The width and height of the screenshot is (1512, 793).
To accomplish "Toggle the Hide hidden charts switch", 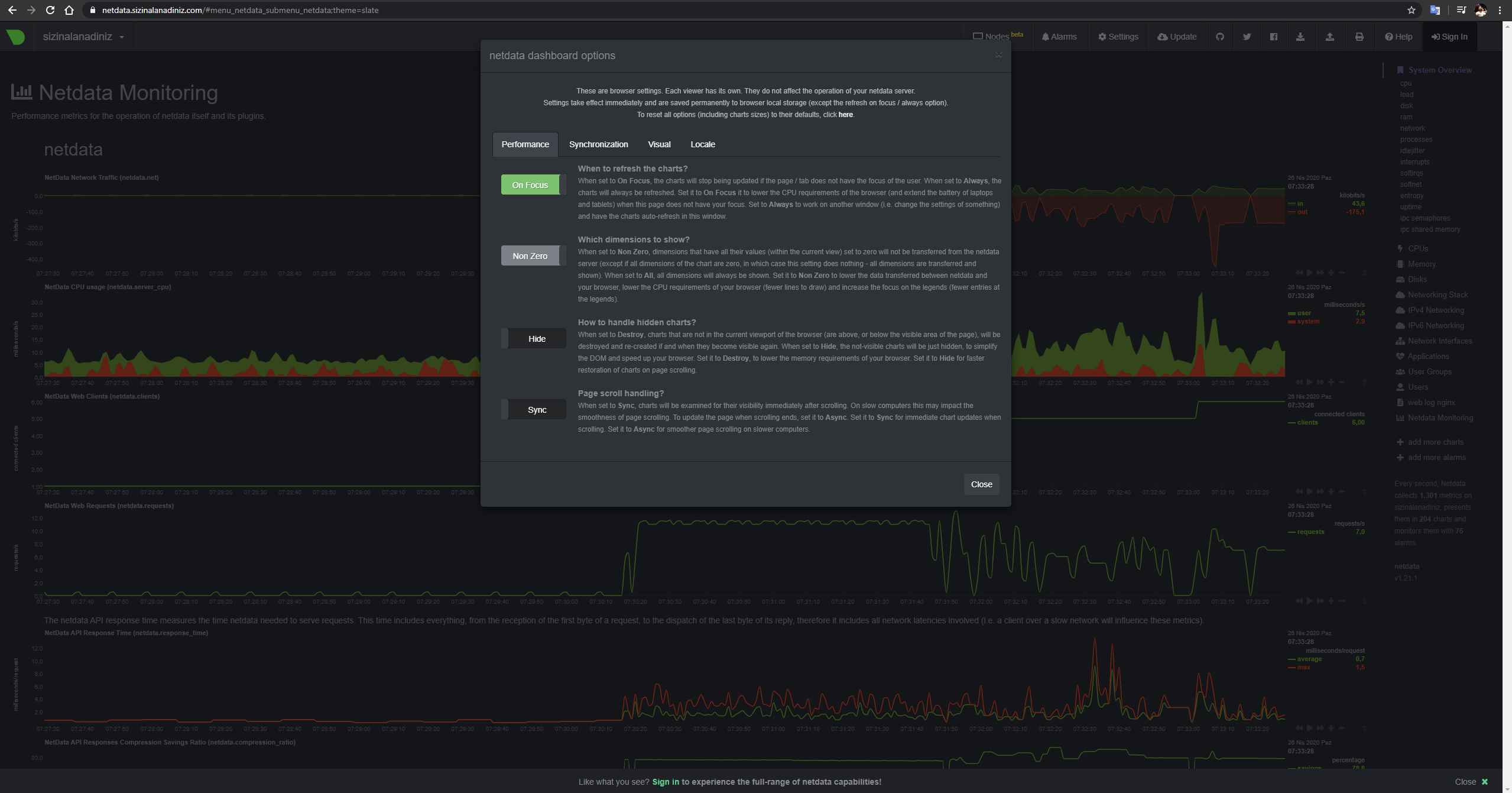I will [x=533, y=338].
